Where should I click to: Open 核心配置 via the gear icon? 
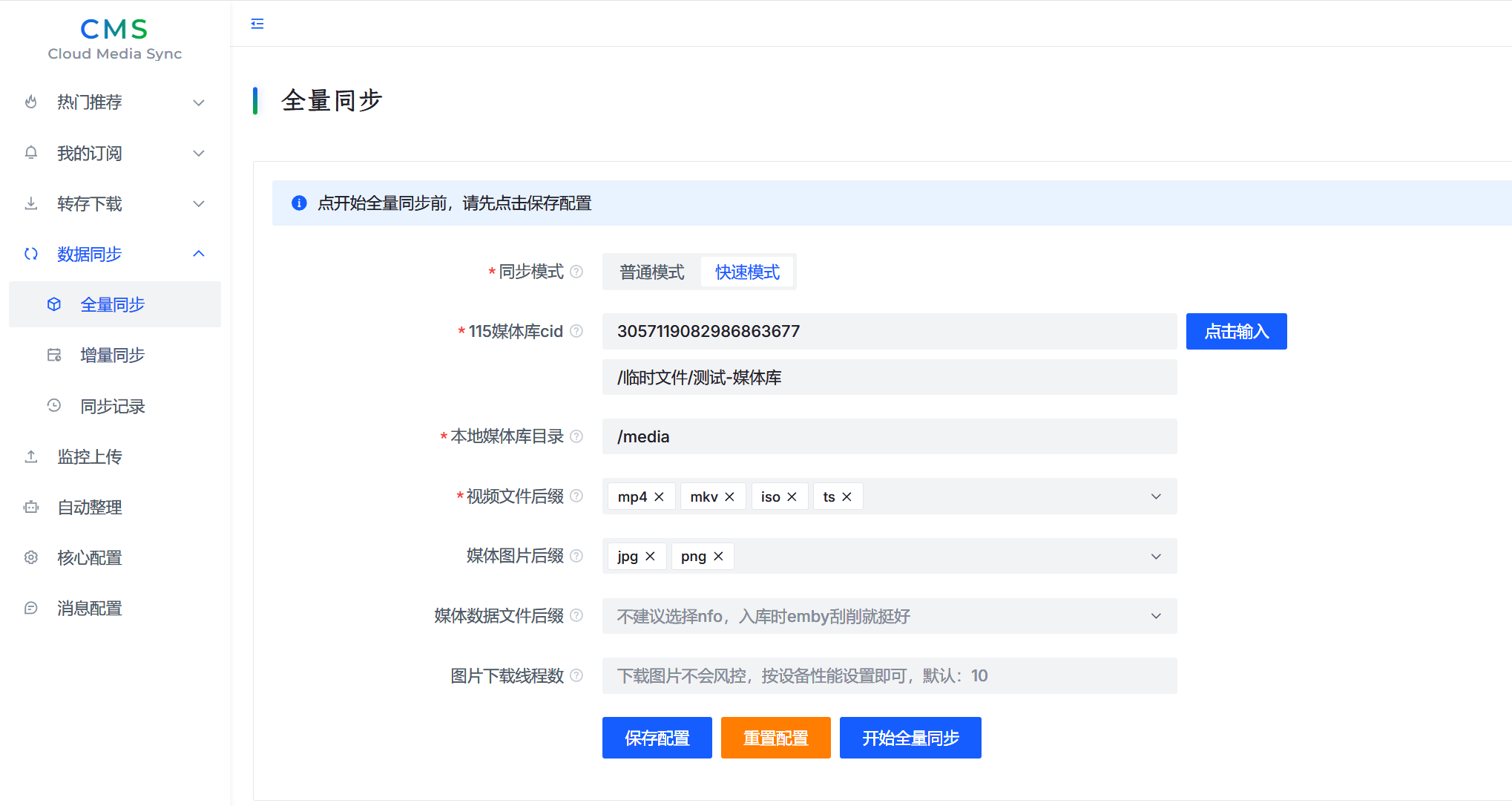point(30,557)
